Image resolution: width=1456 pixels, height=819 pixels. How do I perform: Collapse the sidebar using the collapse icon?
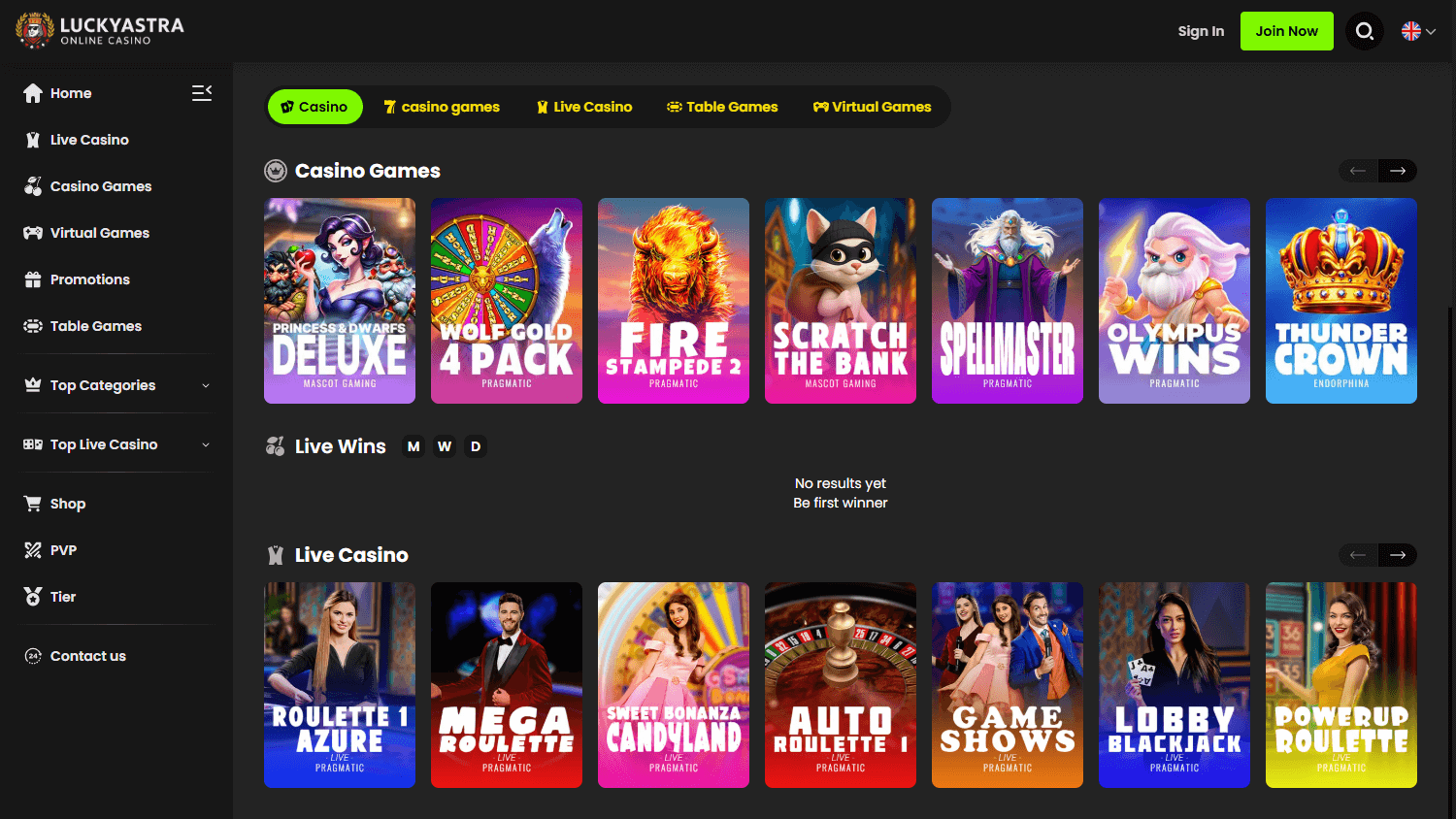pyautogui.click(x=201, y=92)
